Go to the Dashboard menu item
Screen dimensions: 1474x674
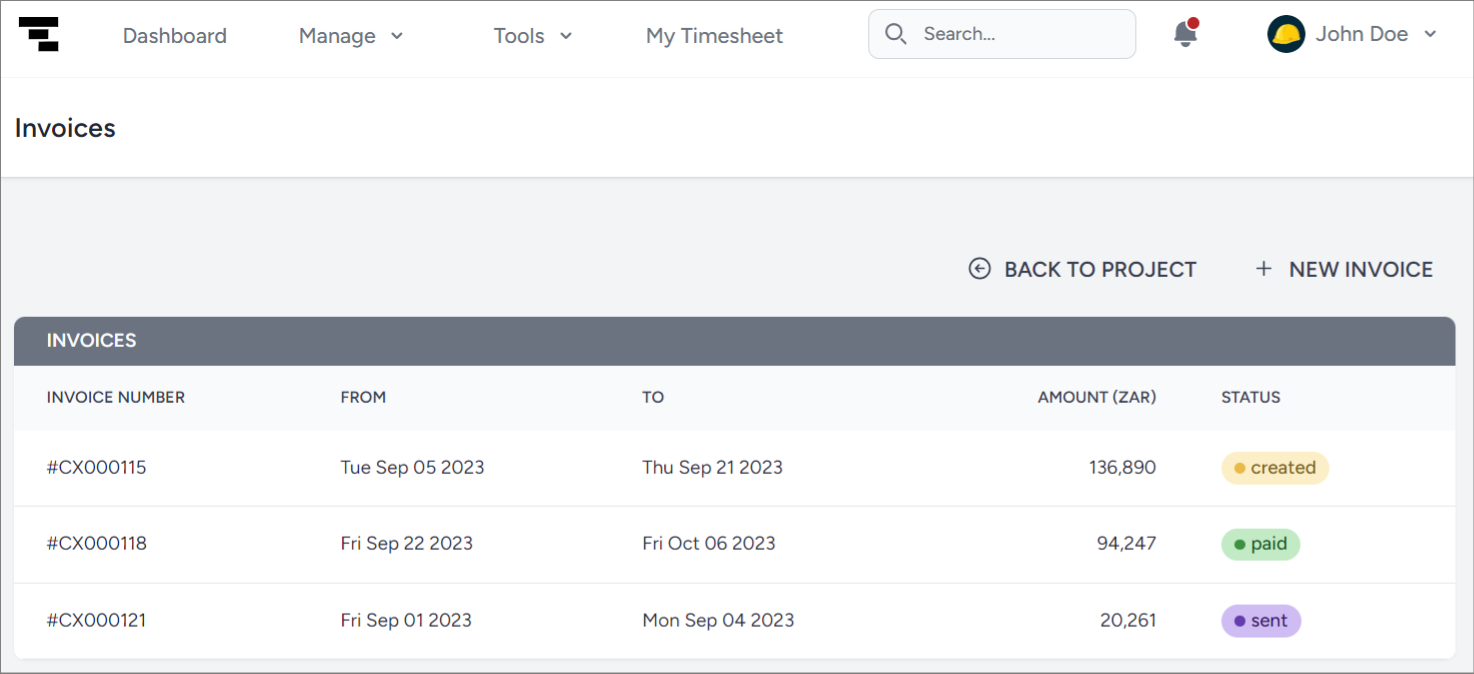click(174, 35)
